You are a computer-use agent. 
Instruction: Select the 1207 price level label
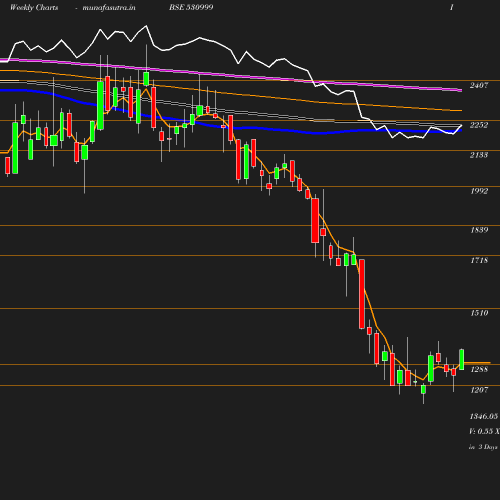479,390
